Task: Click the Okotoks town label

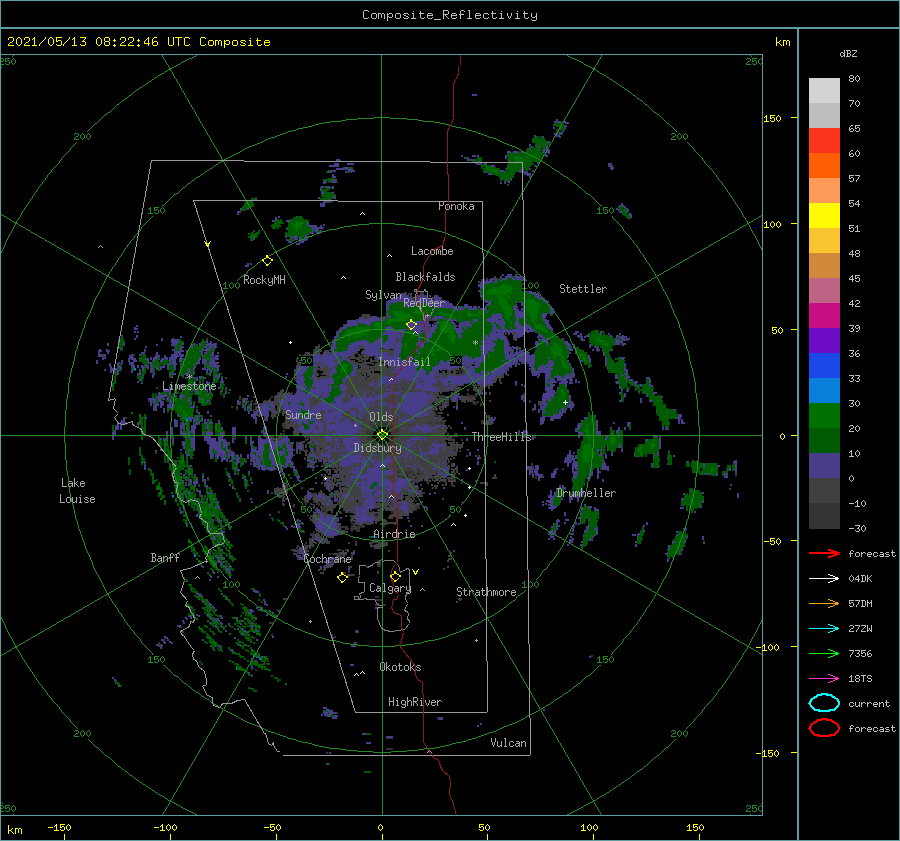Action: point(400,667)
